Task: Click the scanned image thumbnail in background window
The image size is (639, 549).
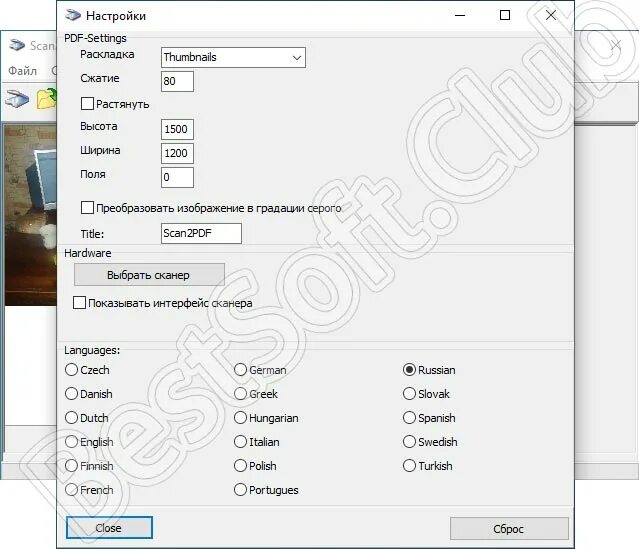Action: coord(31,215)
